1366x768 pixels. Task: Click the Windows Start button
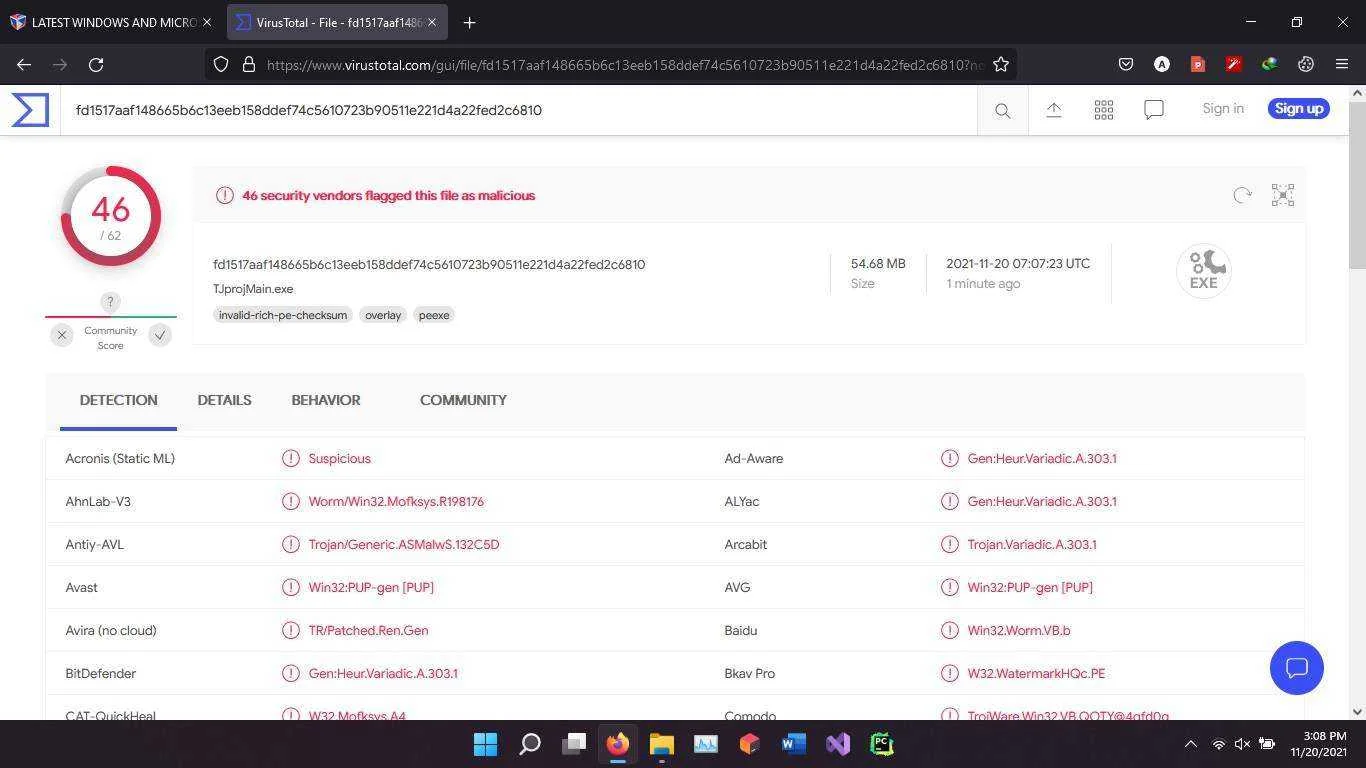point(486,744)
